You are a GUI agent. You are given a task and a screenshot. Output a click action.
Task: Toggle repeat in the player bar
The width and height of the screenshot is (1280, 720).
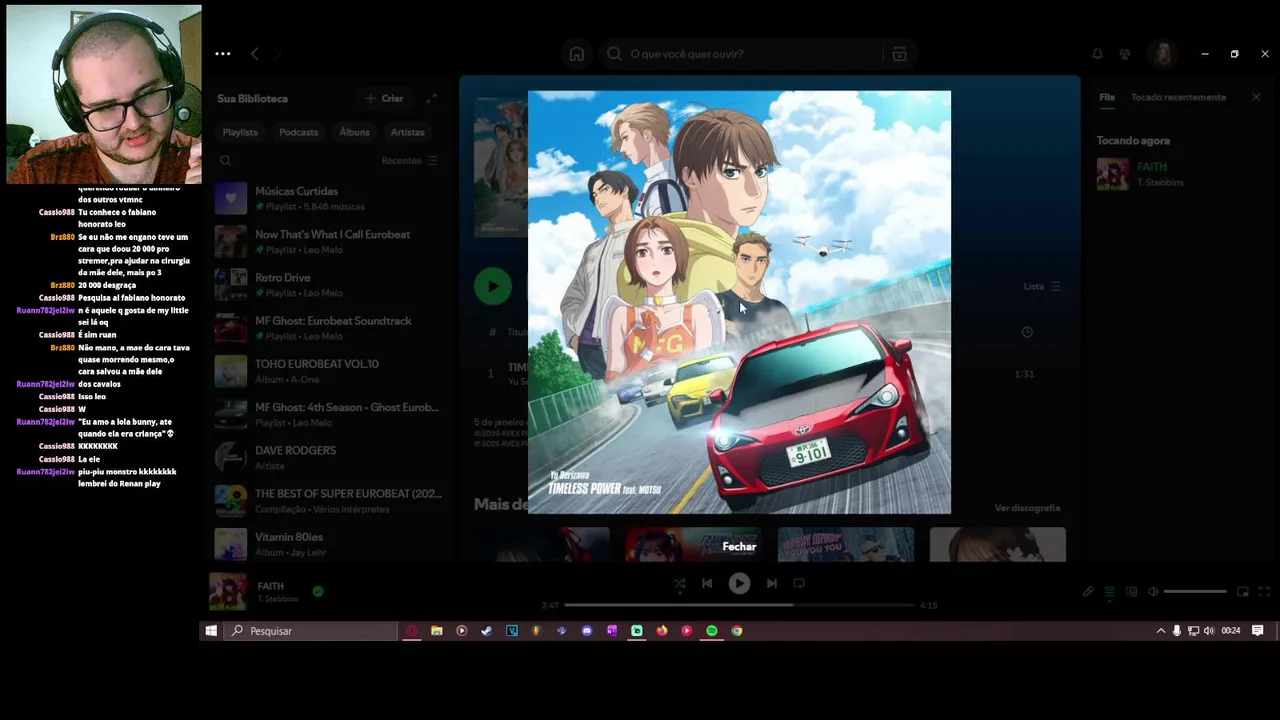[x=799, y=583]
